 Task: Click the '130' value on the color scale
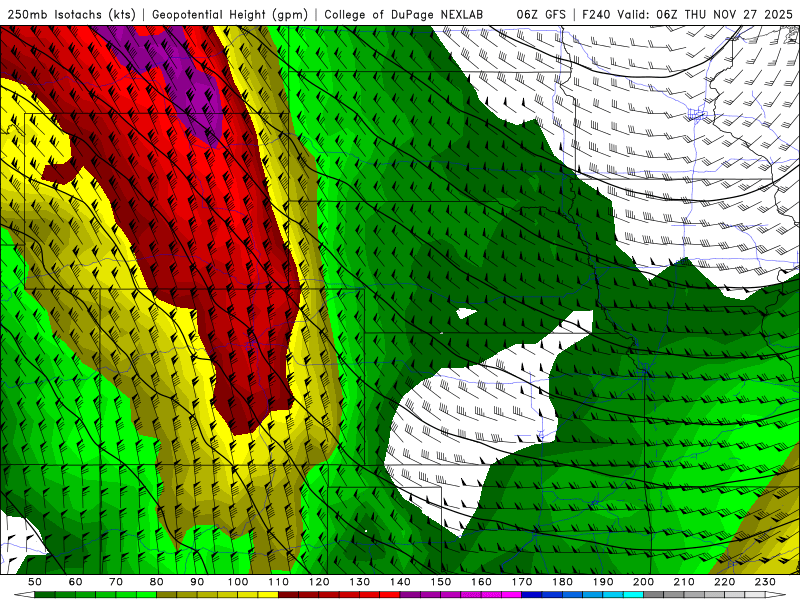(x=360, y=582)
